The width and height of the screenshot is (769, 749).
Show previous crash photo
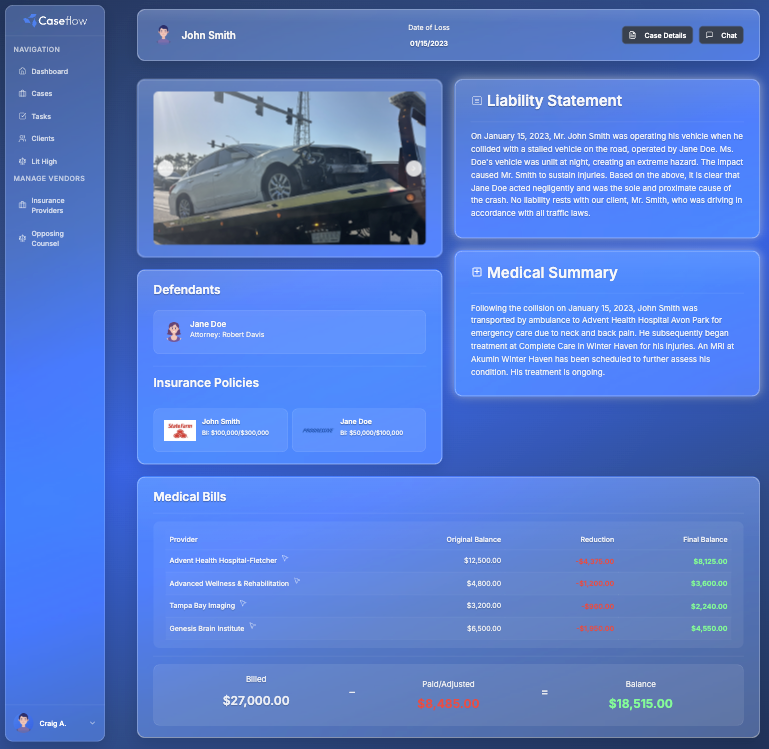tap(165, 168)
